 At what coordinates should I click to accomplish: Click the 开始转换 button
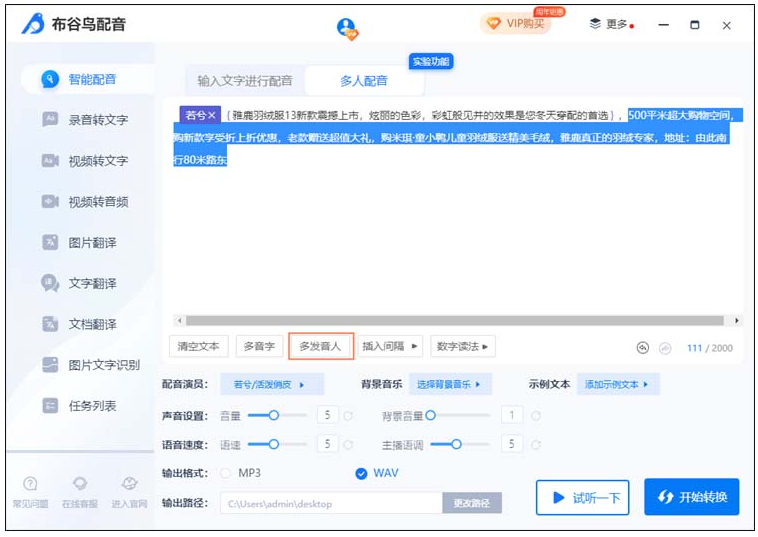(x=691, y=497)
